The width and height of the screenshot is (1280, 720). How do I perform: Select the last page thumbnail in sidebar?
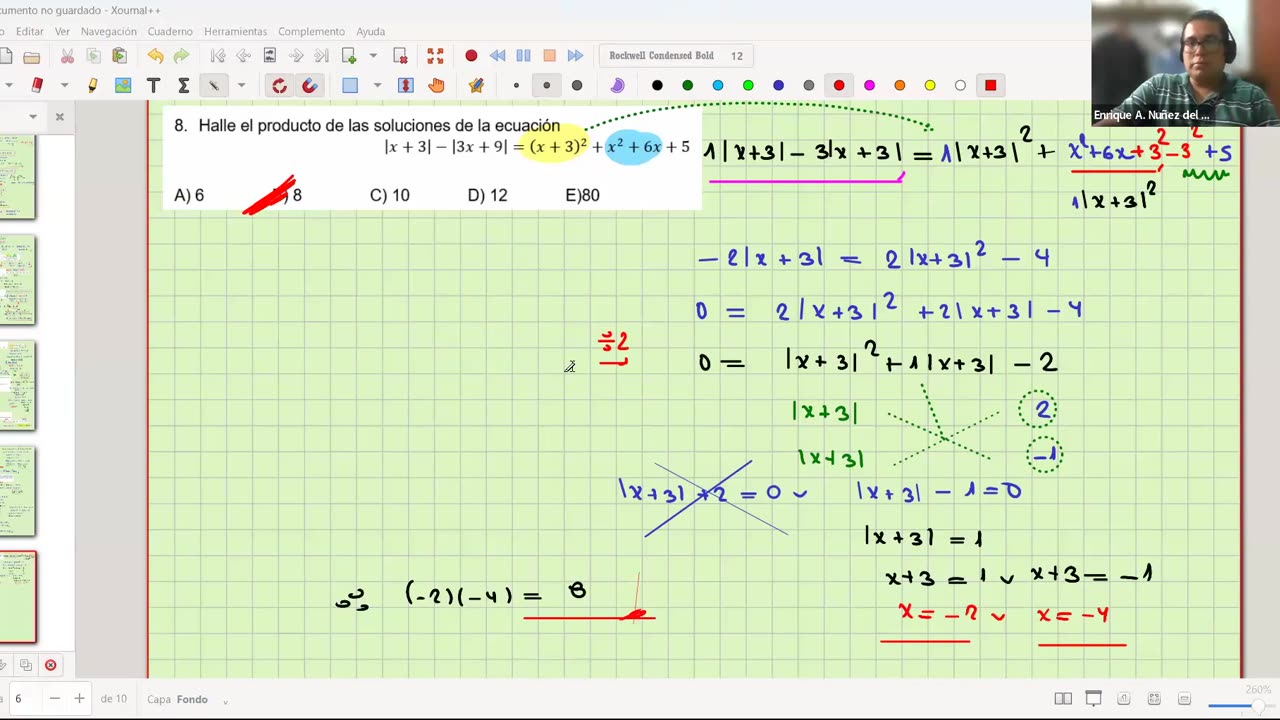click(x=17, y=597)
